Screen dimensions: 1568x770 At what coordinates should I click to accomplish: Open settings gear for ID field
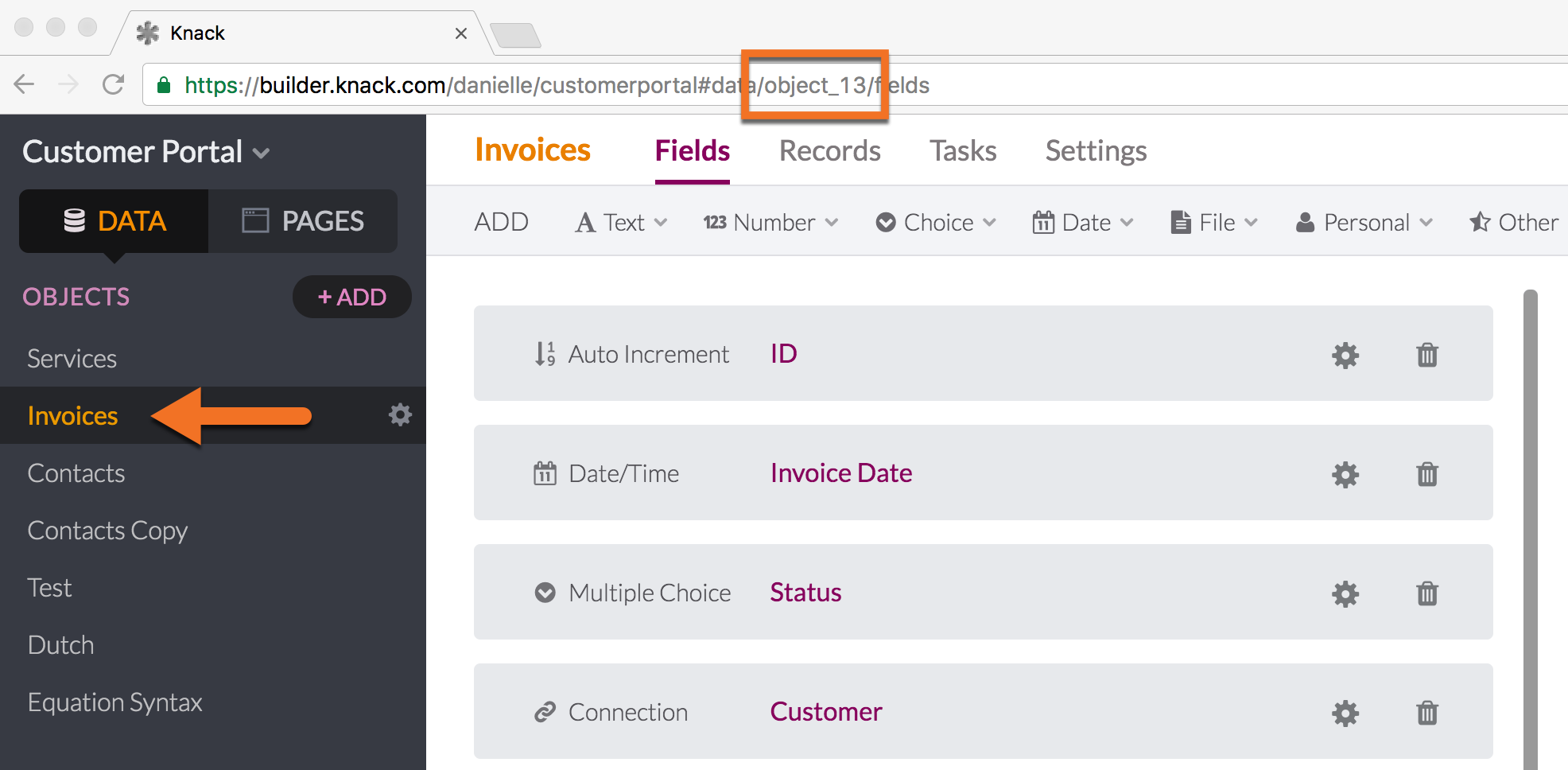tap(1345, 355)
